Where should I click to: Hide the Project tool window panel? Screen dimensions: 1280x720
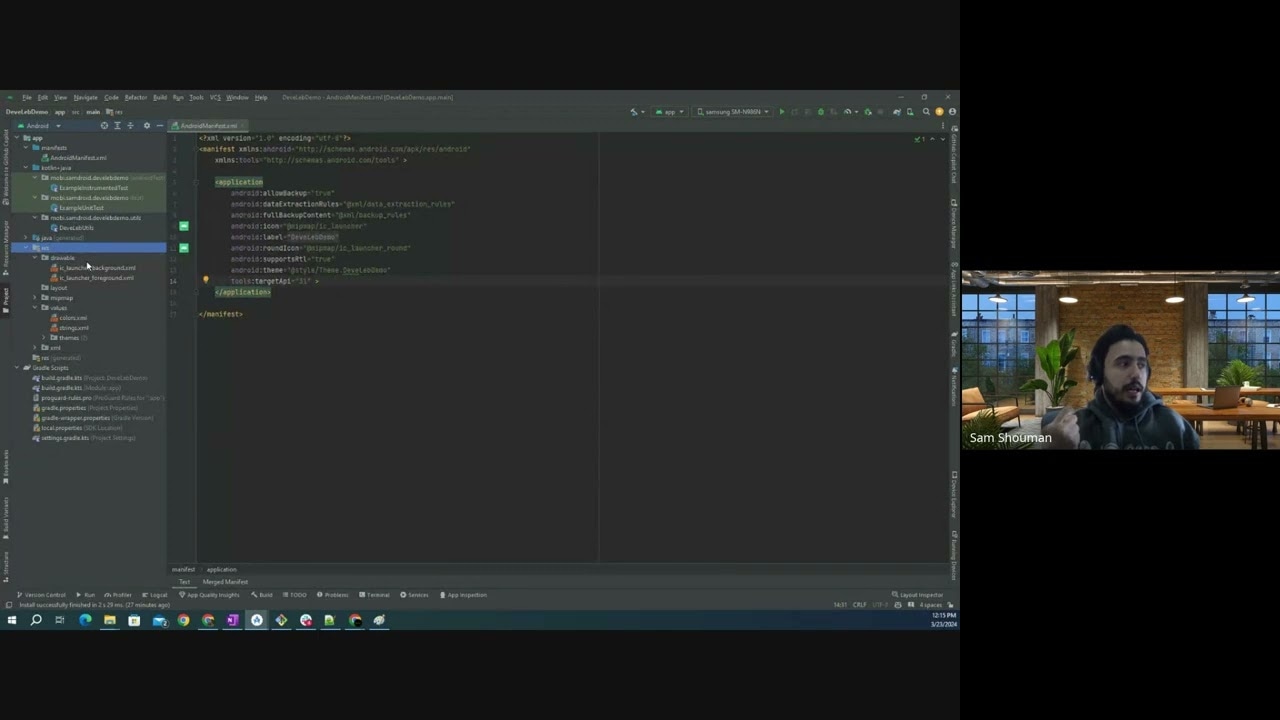(x=160, y=126)
